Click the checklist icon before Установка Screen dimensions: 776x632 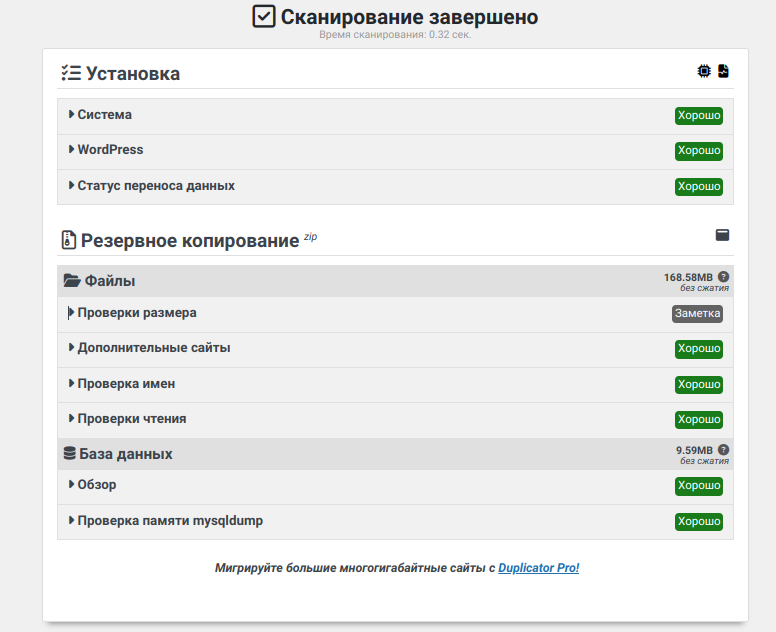[71, 73]
